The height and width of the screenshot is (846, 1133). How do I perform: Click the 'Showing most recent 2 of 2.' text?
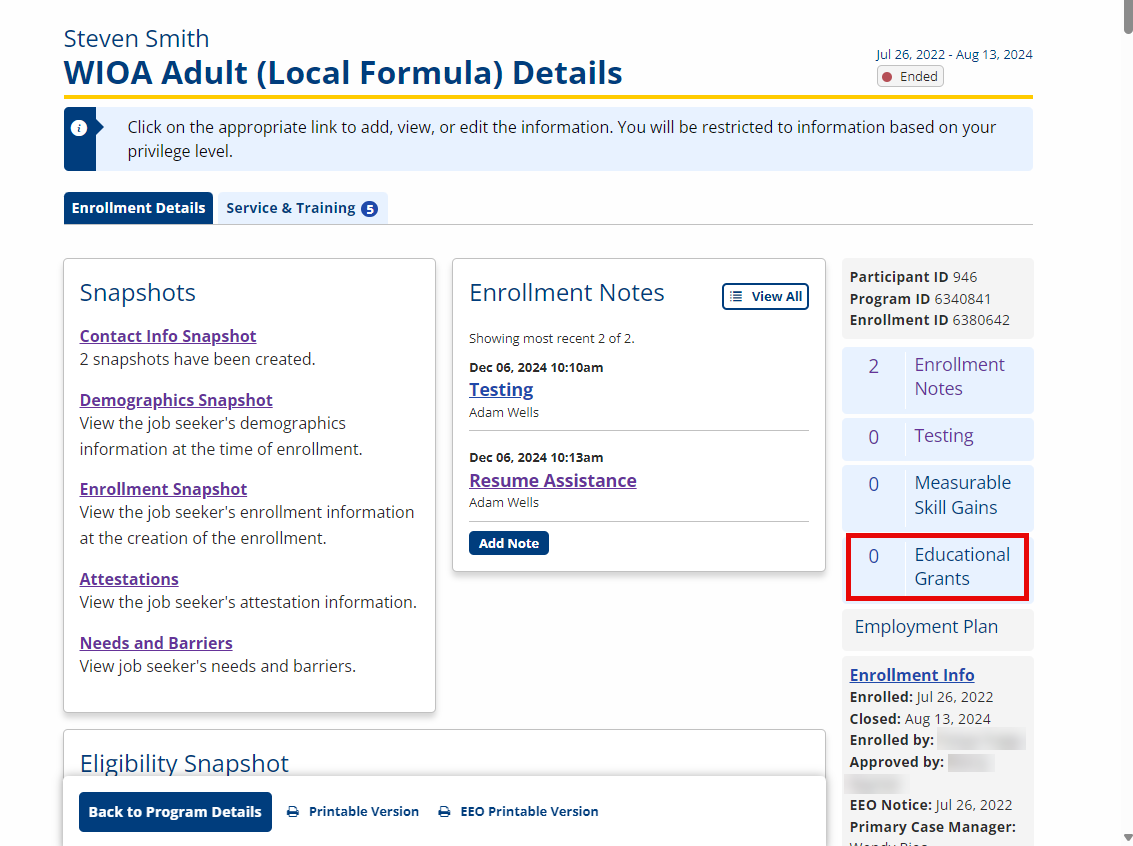pos(551,339)
